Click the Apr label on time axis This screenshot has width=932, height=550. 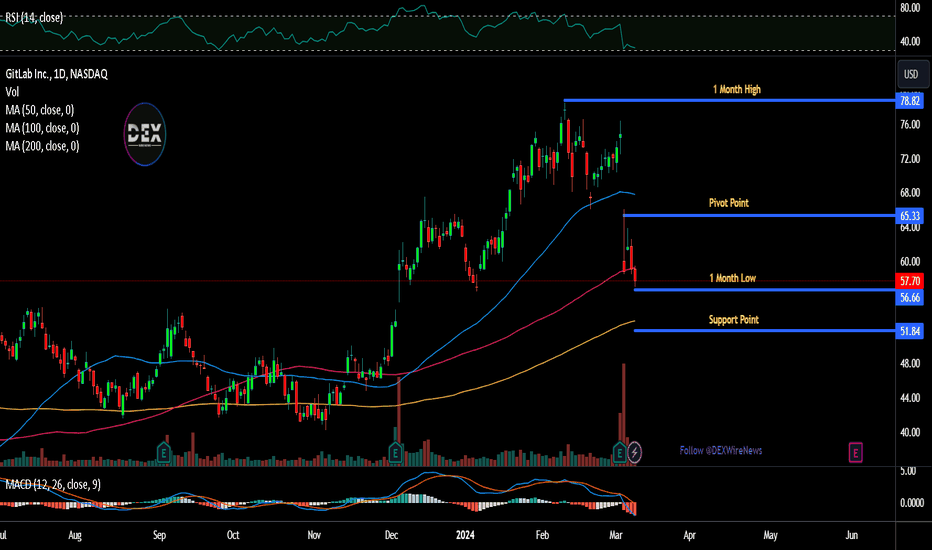click(689, 535)
